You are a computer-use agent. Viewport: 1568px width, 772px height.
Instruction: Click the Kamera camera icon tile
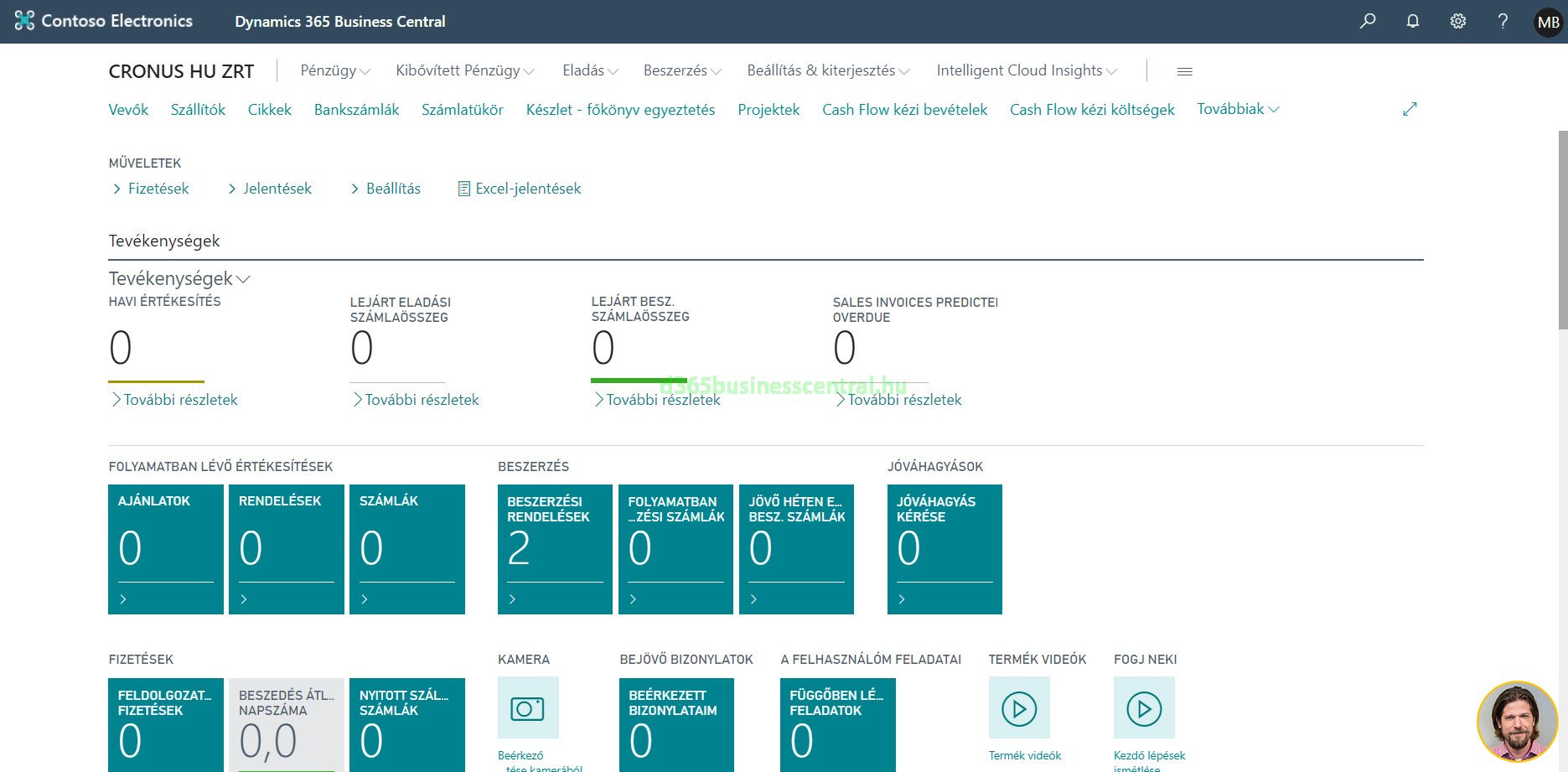point(528,708)
